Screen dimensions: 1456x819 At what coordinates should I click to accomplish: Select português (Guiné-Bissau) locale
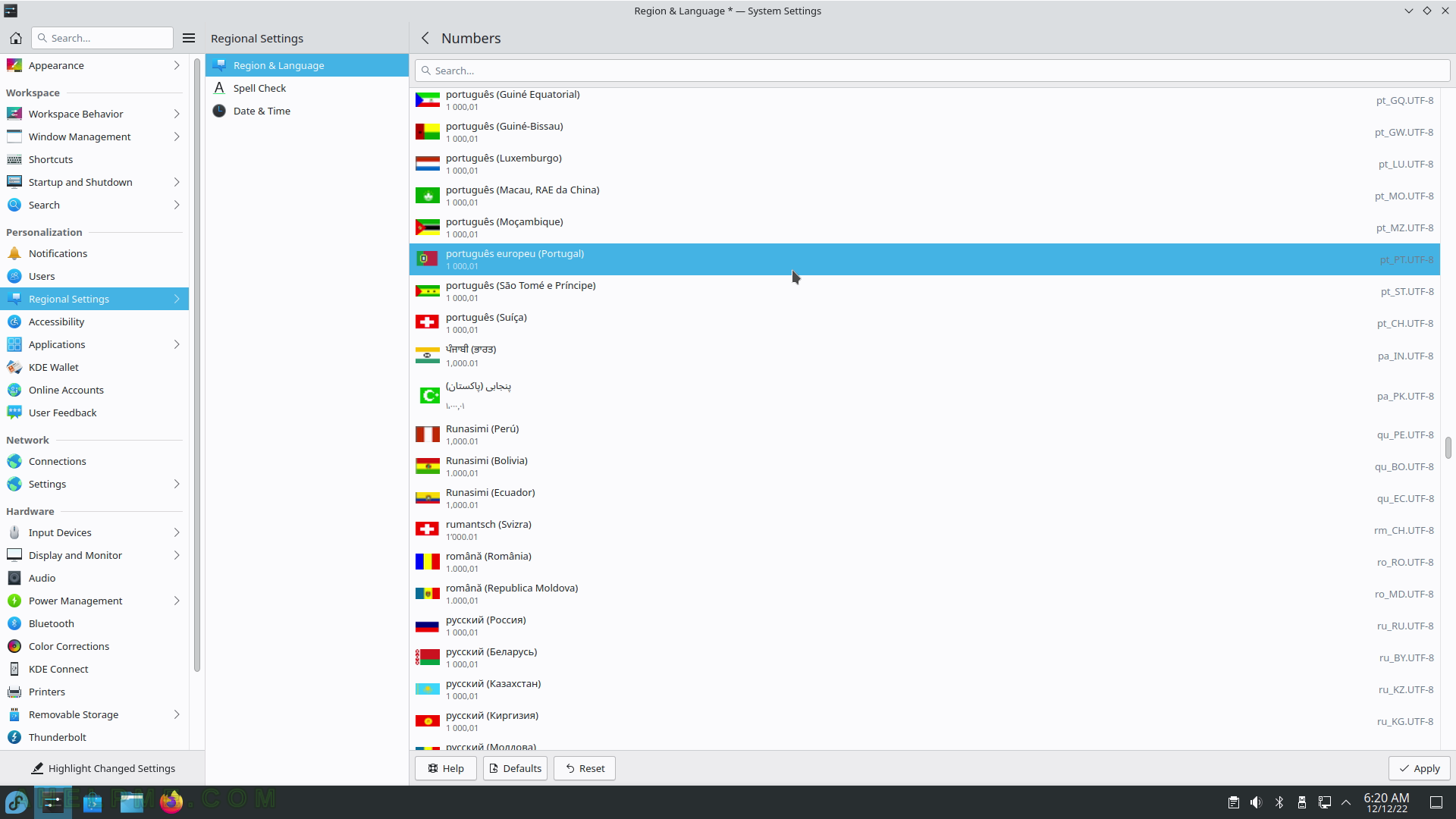coord(924,132)
